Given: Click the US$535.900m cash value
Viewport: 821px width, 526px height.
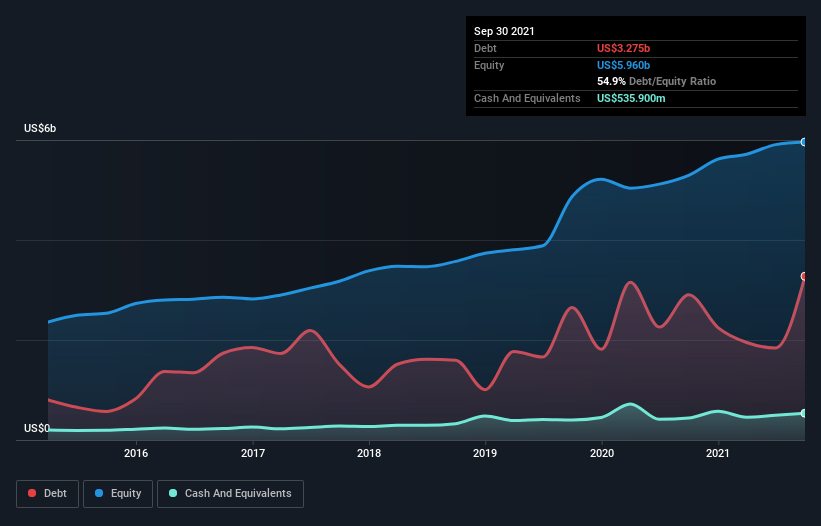Looking at the screenshot, I should pos(631,98).
